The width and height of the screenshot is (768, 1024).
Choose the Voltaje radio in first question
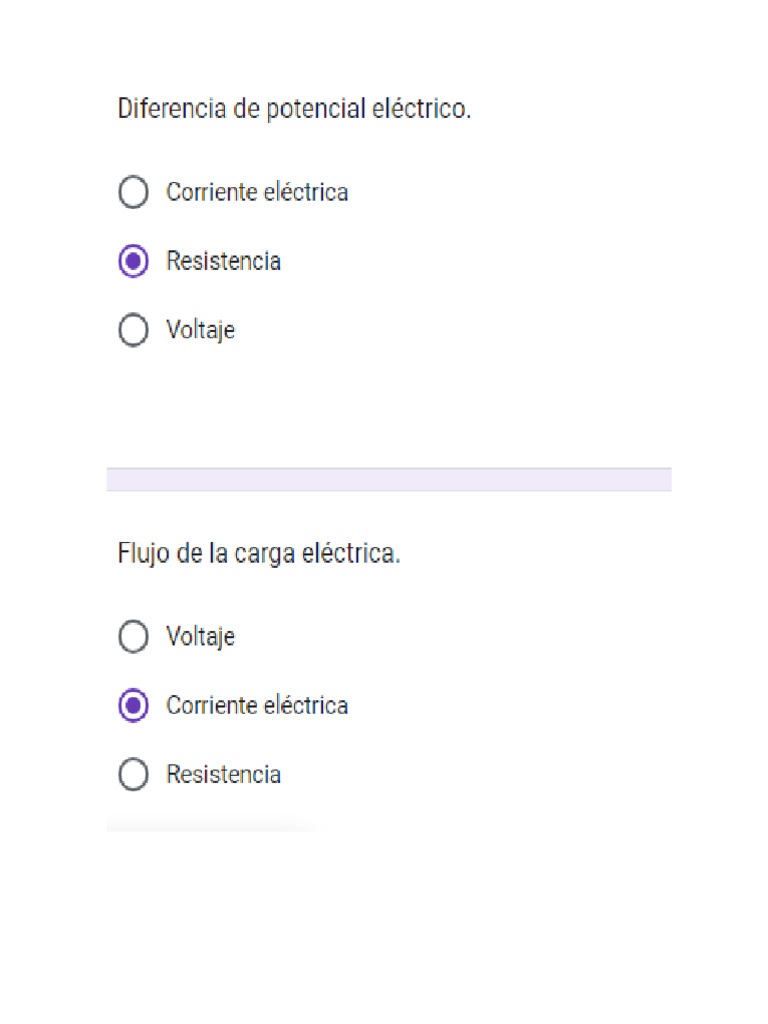coord(133,330)
